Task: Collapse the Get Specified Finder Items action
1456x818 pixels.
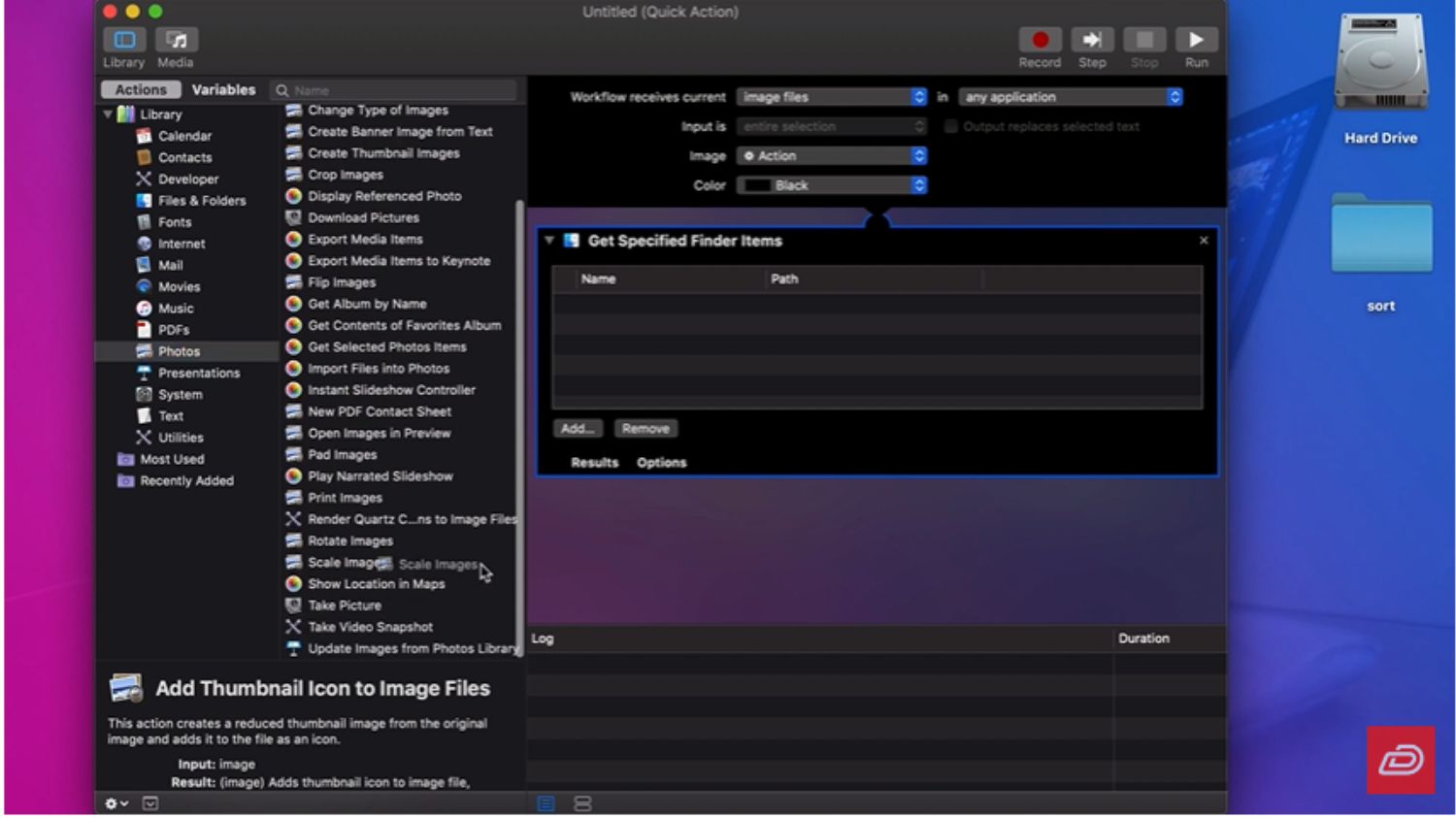Action: pos(549,241)
